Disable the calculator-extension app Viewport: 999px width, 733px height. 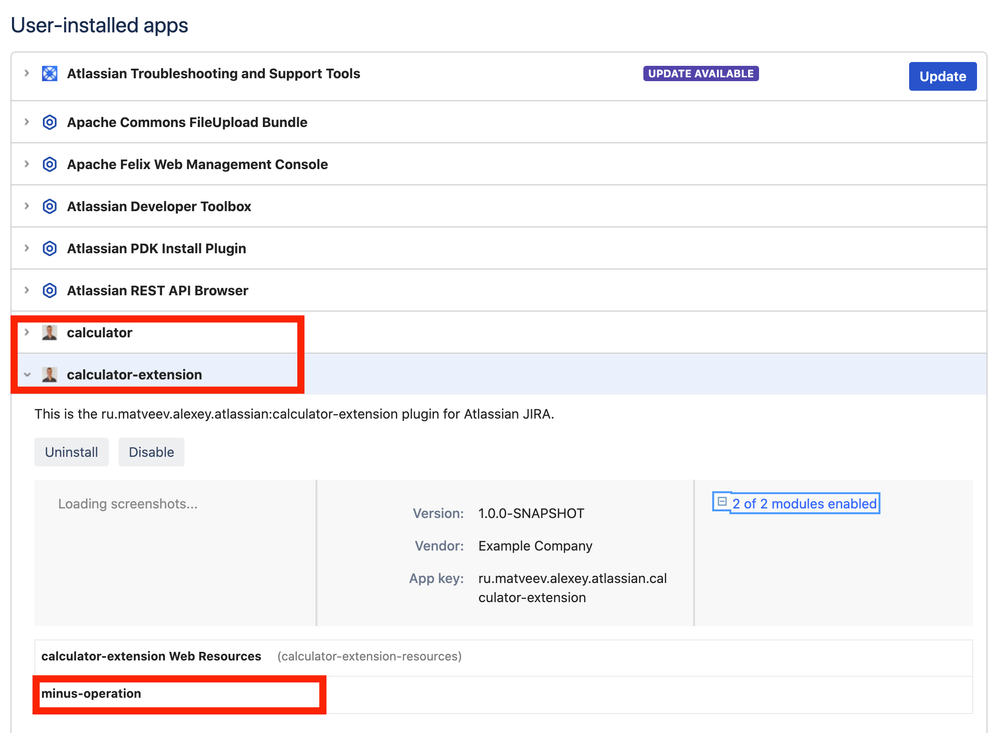click(x=151, y=452)
